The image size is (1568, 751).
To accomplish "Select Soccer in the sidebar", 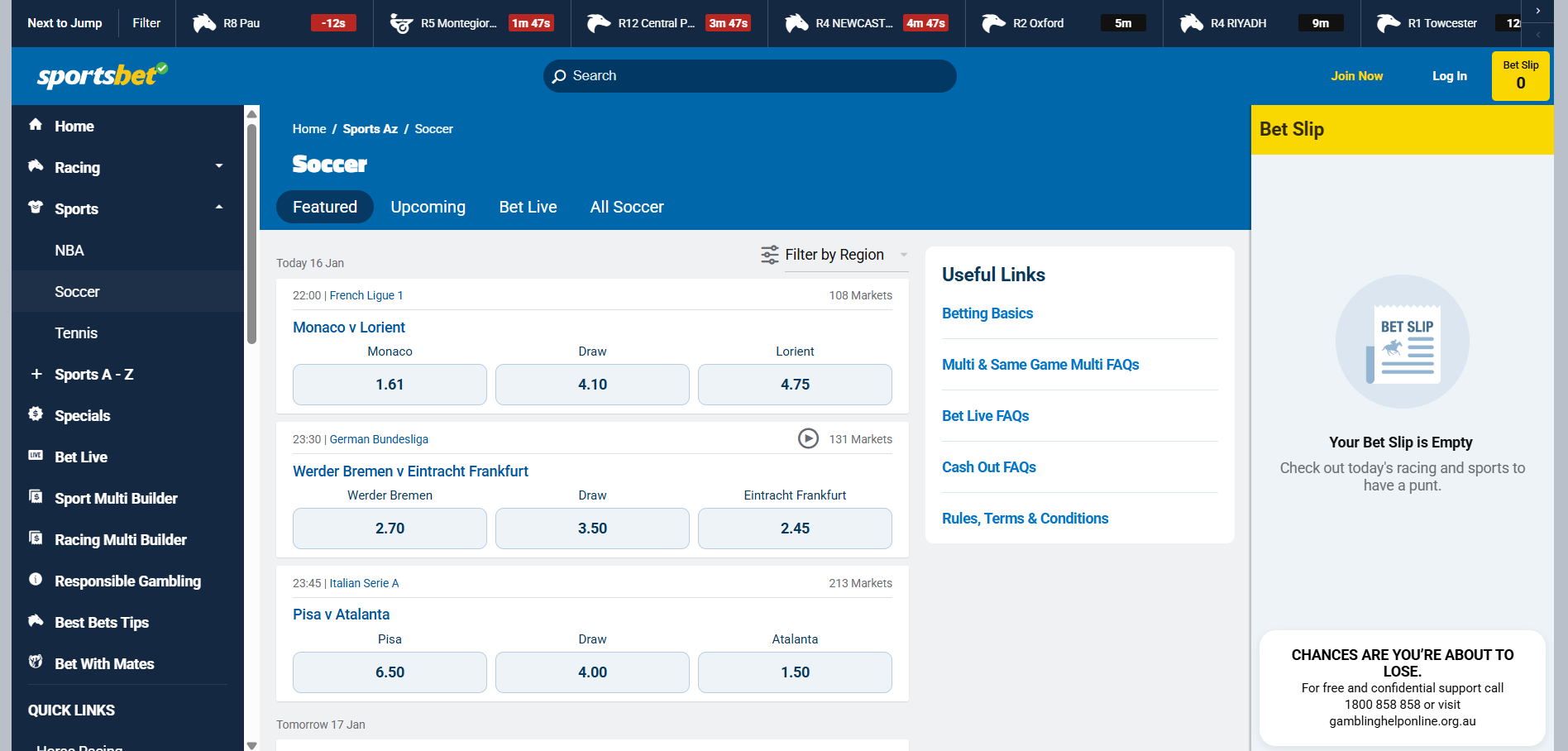I will click(128, 291).
